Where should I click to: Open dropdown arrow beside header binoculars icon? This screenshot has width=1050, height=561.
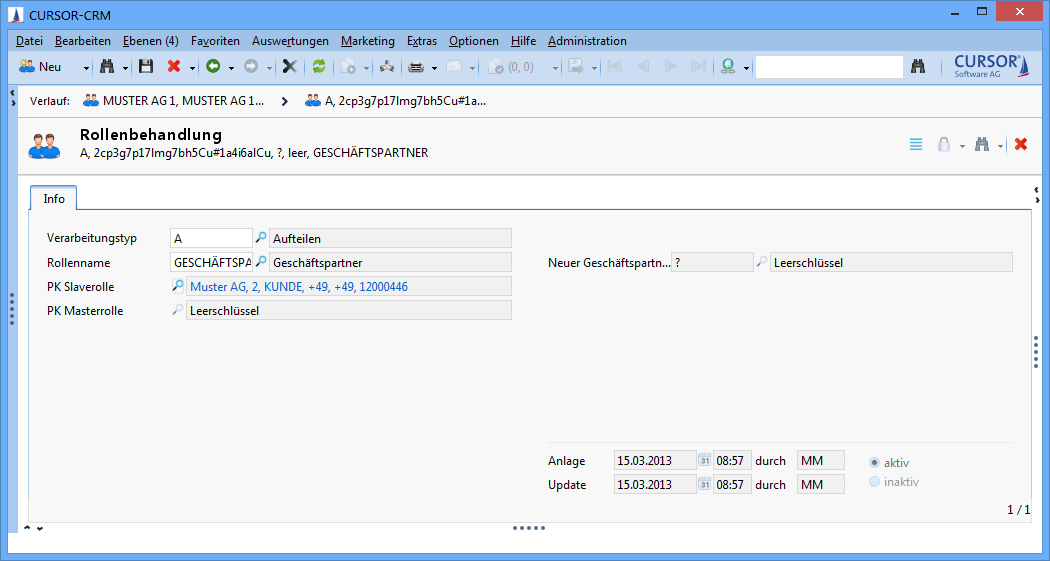pyautogui.click(x=1000, y=146)
